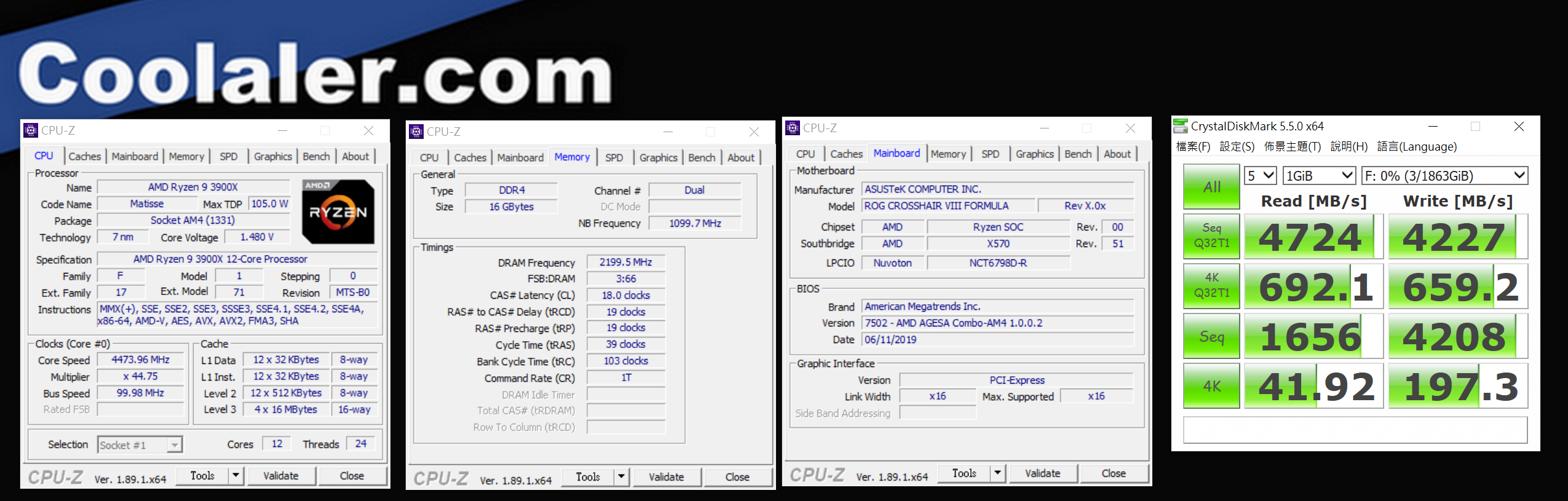1568x501 pixels.
Task: Click Validate button in first CPU-Z window
Action: (x=281, y=475)
